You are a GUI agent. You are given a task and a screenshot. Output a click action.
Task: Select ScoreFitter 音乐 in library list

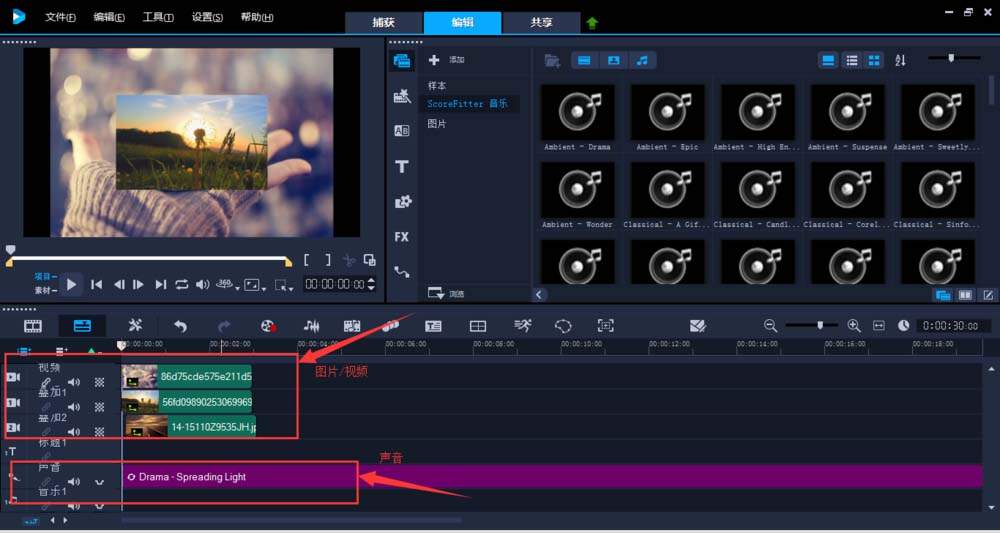click(x=469, y=103)
